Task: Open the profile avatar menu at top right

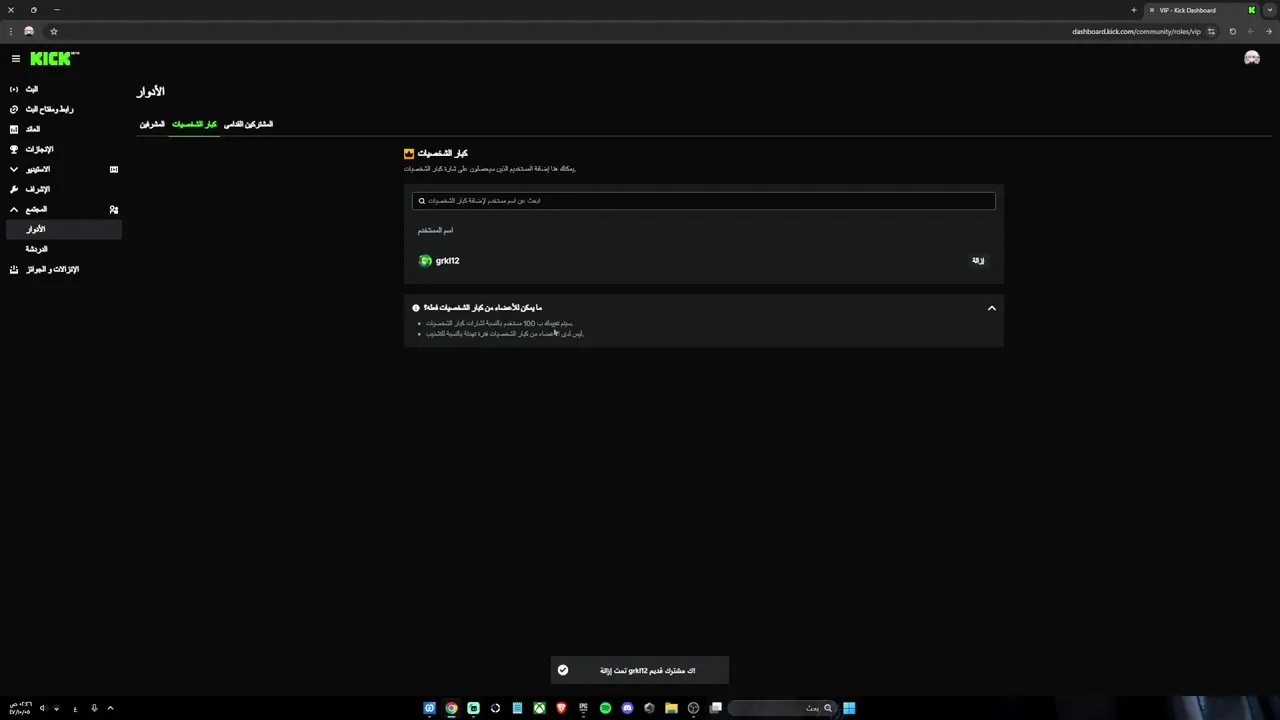Action: [1252, 59]
